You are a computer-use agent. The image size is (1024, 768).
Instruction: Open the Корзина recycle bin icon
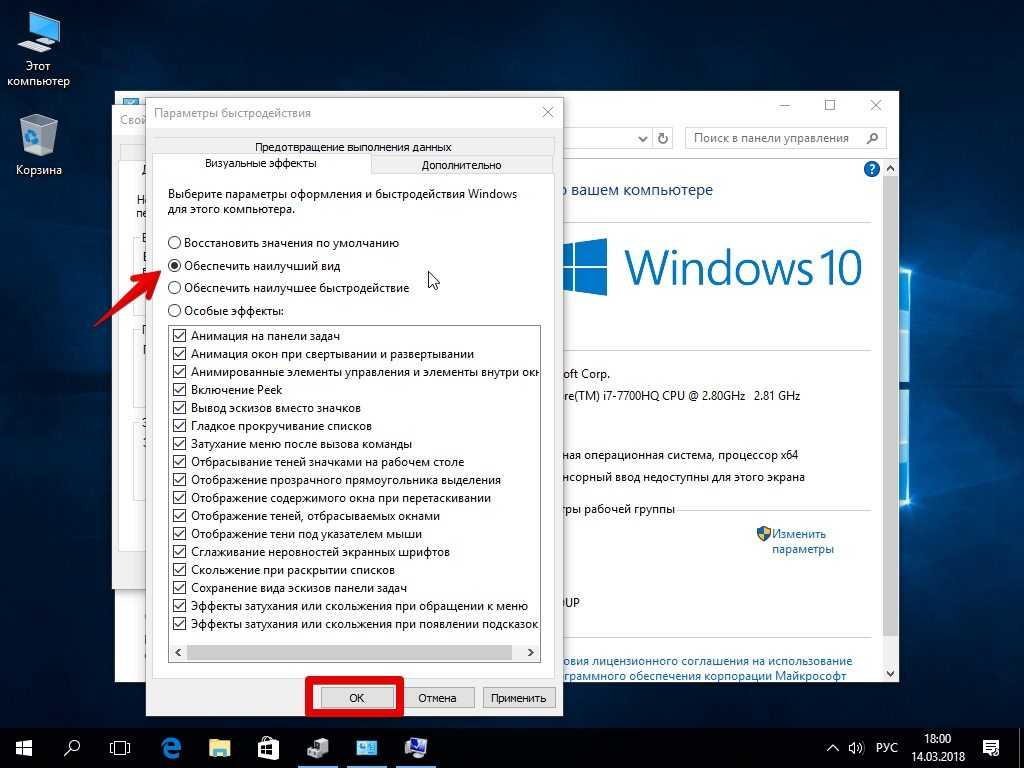tap(38, 146)
